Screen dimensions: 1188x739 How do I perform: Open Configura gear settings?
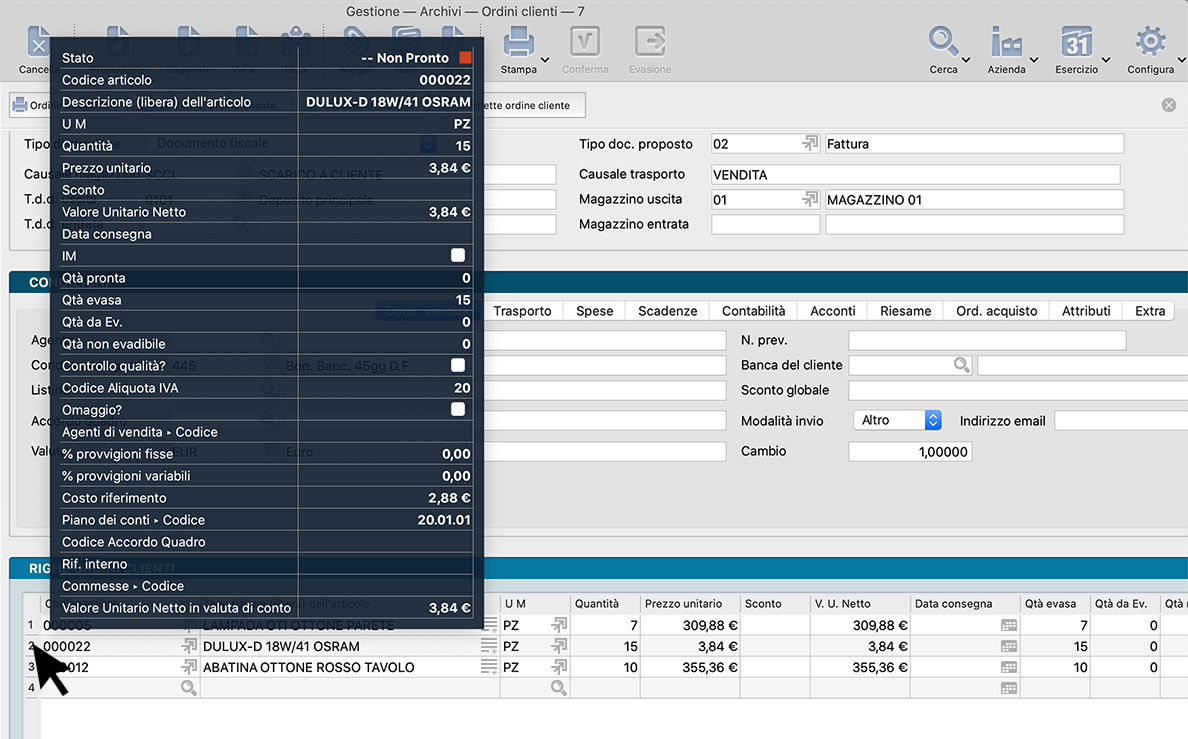(x=1150, y=42)
